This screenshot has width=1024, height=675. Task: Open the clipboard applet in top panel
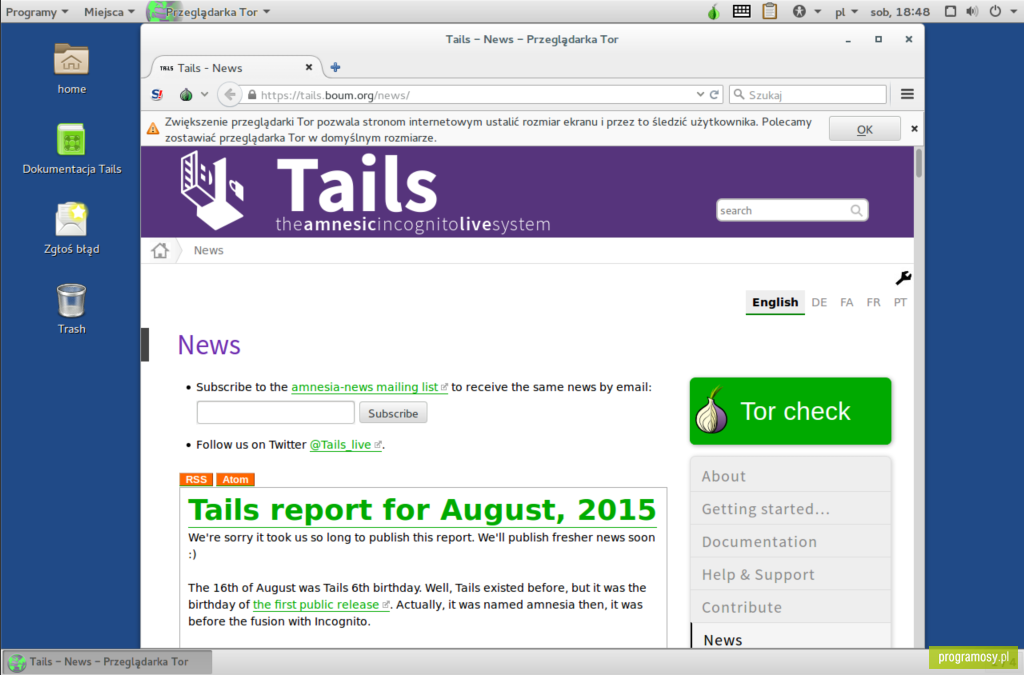[x=770, y=11]
